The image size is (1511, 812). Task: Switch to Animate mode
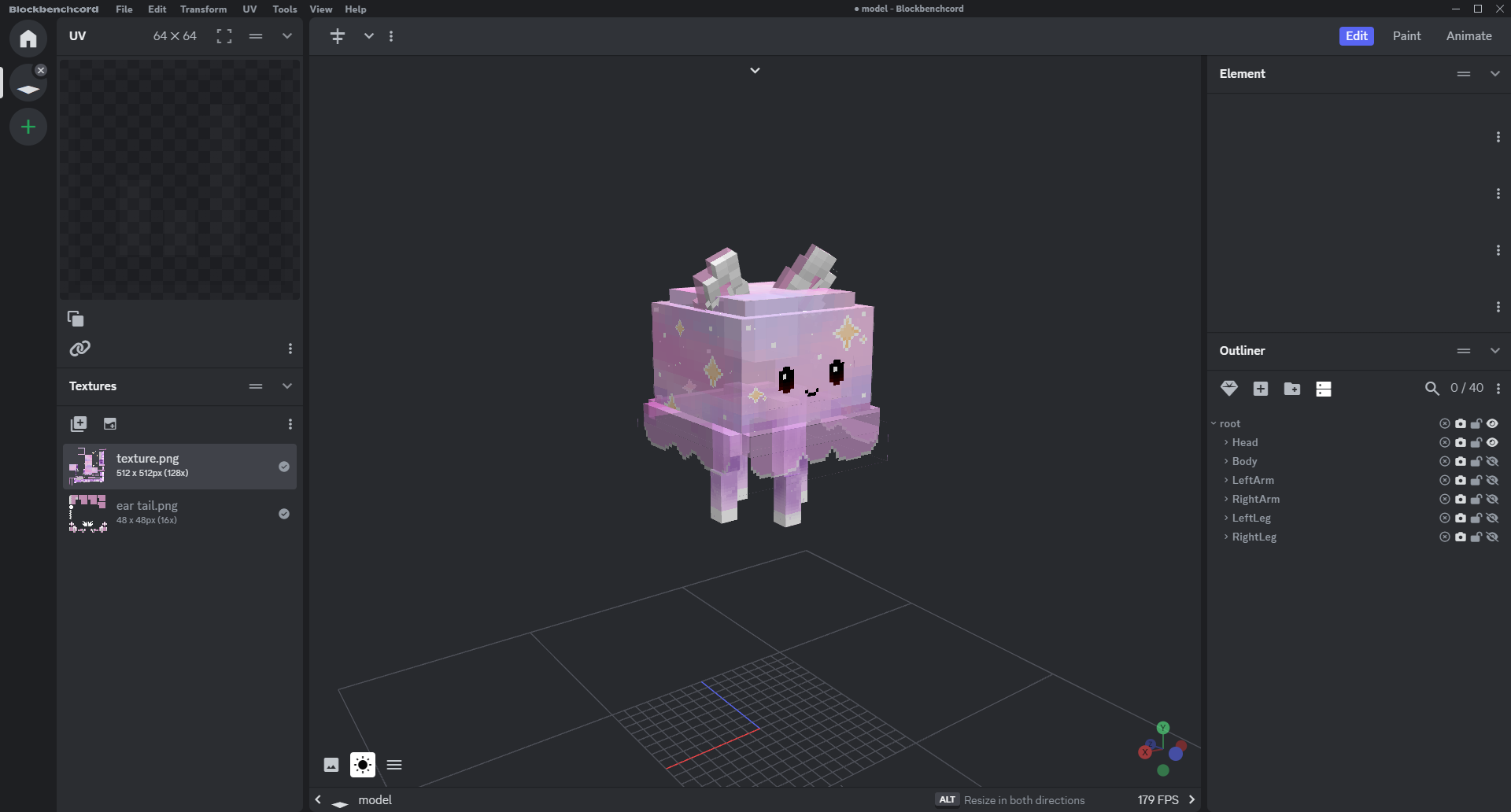[x=1469, y=36]
